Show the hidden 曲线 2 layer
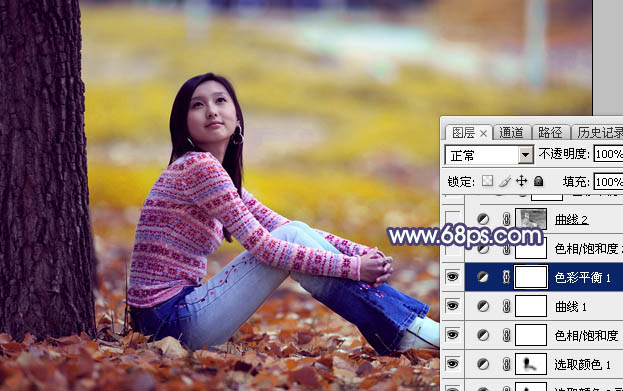Viewport: 623px width, 391px height. click(453, 219)
